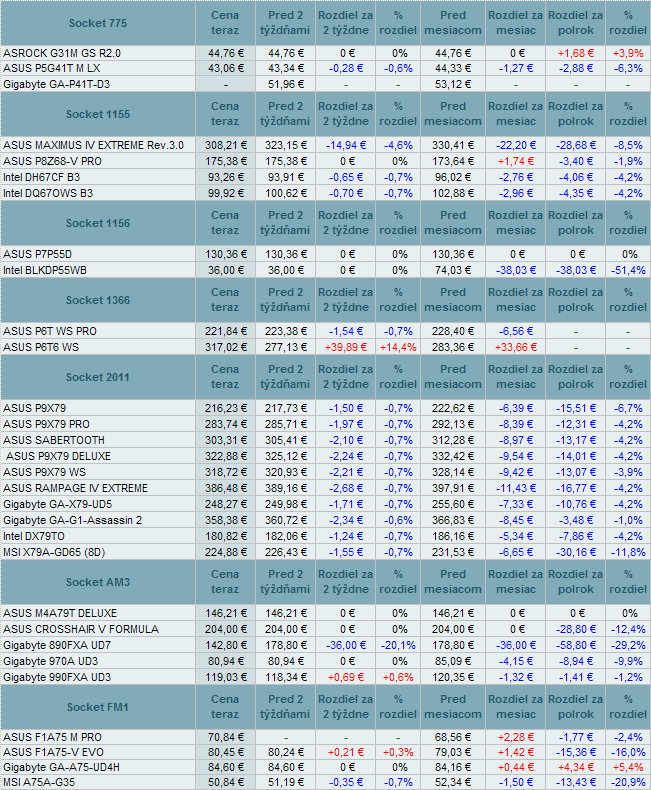The height and width of the screenshot is (790, 651).
Task: Click the -20,1% percent difference
Action: click(x=398, y=645)
